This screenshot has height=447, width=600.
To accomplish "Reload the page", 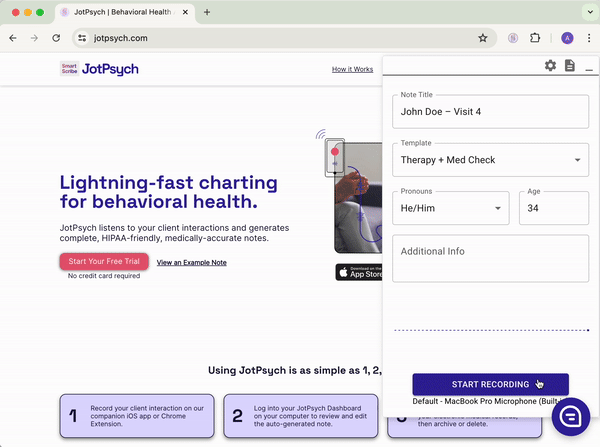I will point(56,38).
